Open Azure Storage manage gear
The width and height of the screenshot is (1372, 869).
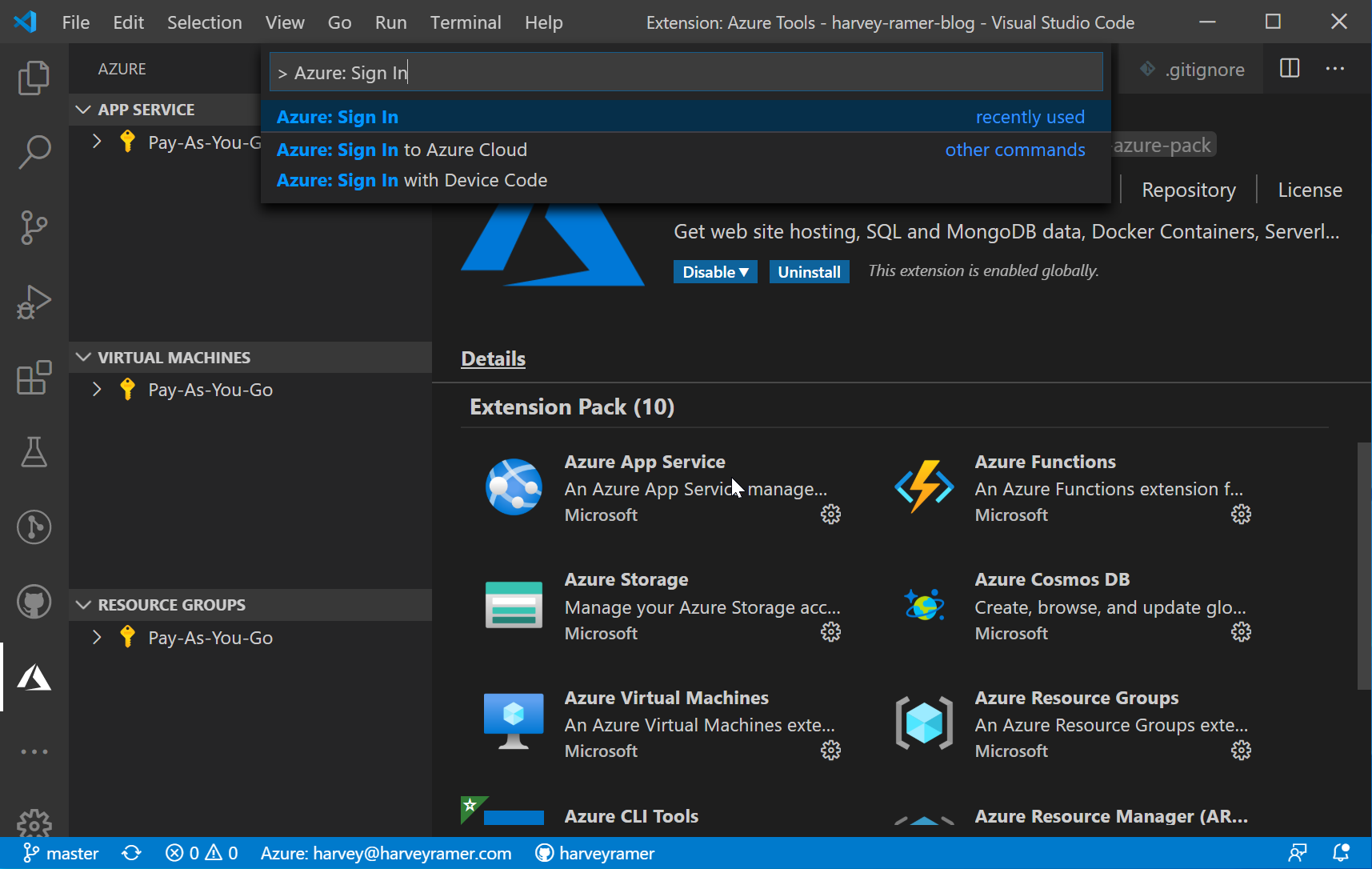pyautogui.click(x=831, y=632)
